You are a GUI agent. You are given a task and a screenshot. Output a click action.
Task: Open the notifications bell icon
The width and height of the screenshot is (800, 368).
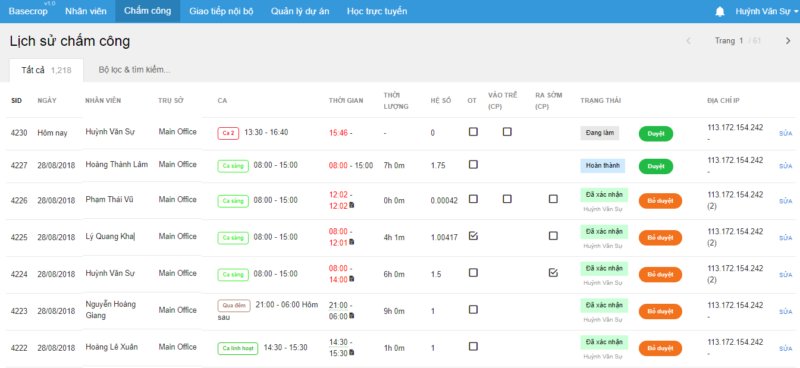click(720, 12)
